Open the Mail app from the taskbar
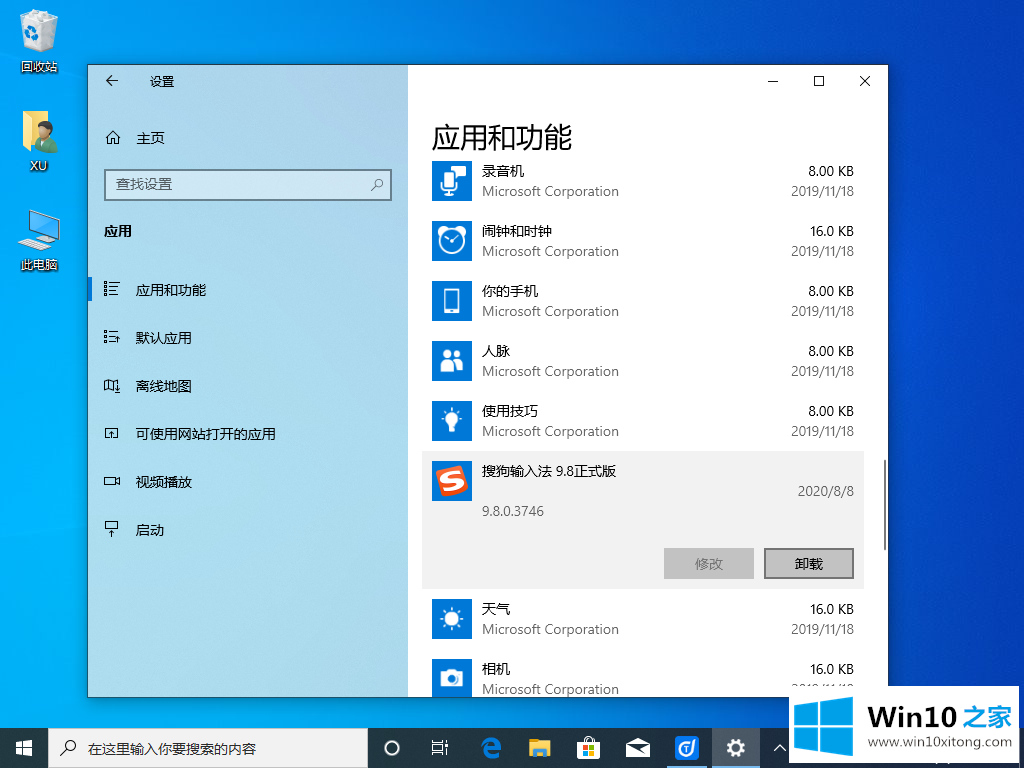This screenshot has height=768, width=1024. click(x=637, y=748)
